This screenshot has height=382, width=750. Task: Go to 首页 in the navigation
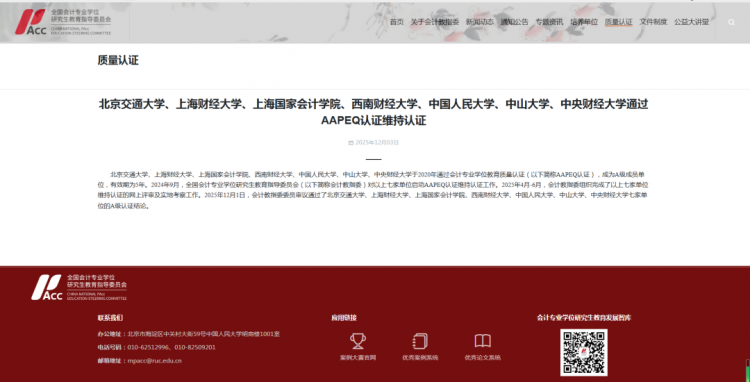coord(397,22)
